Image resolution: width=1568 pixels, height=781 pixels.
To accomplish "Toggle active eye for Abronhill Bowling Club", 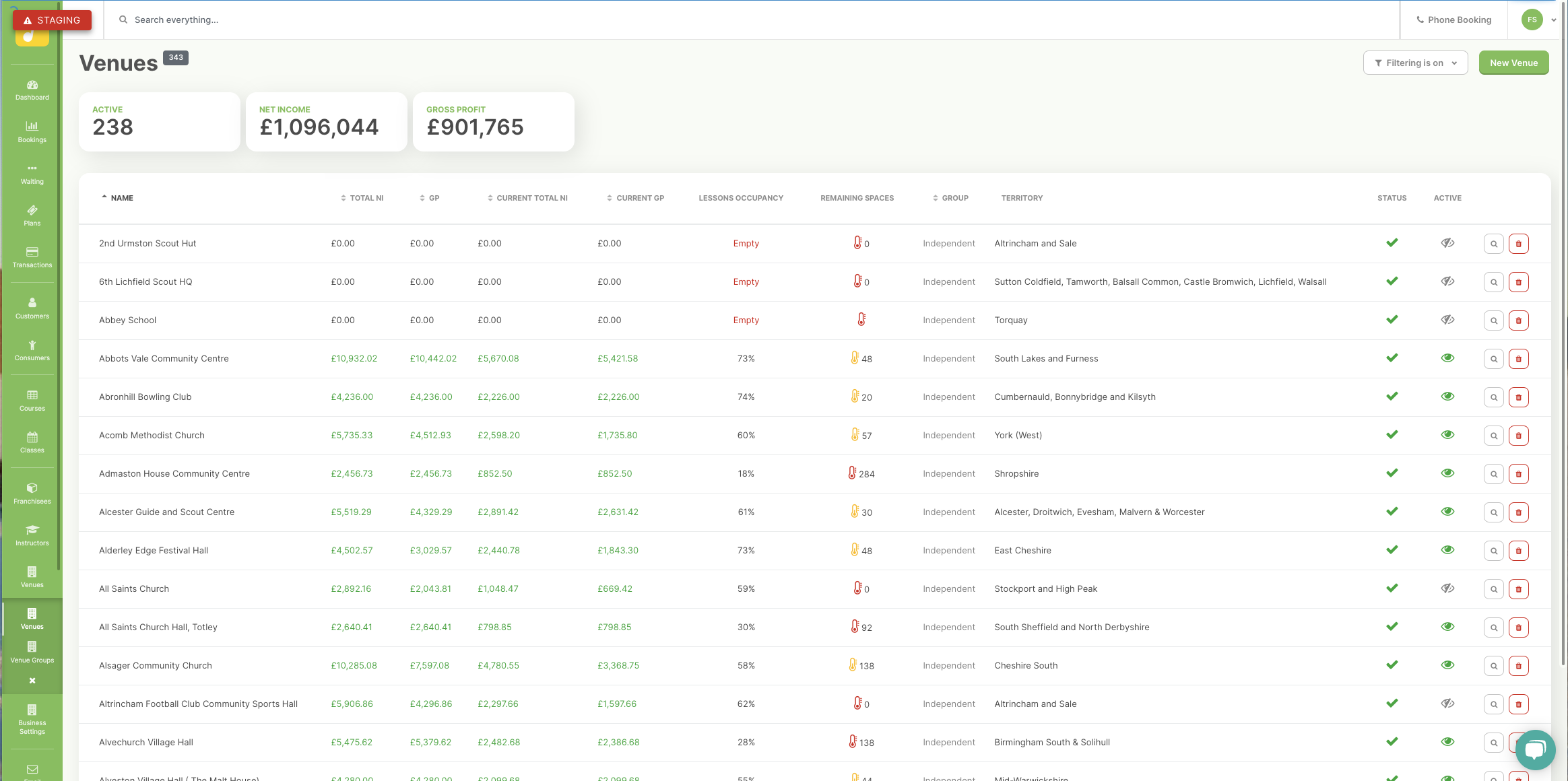I will pyautogui.click(x=1447, y=397).
